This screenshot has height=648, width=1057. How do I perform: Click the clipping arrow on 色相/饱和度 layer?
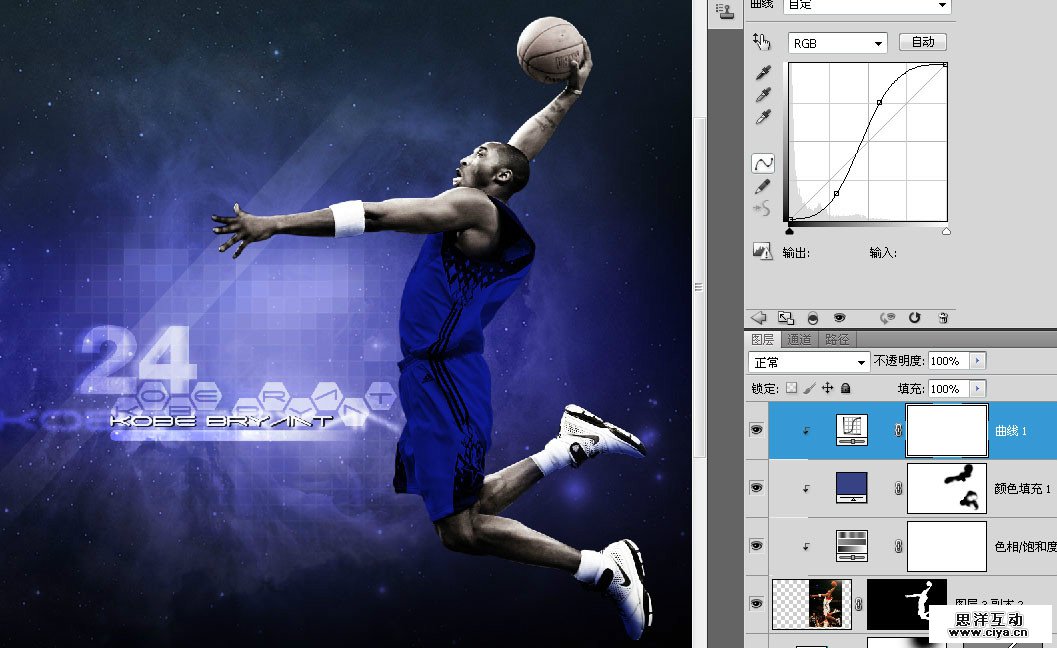point(806,547)
